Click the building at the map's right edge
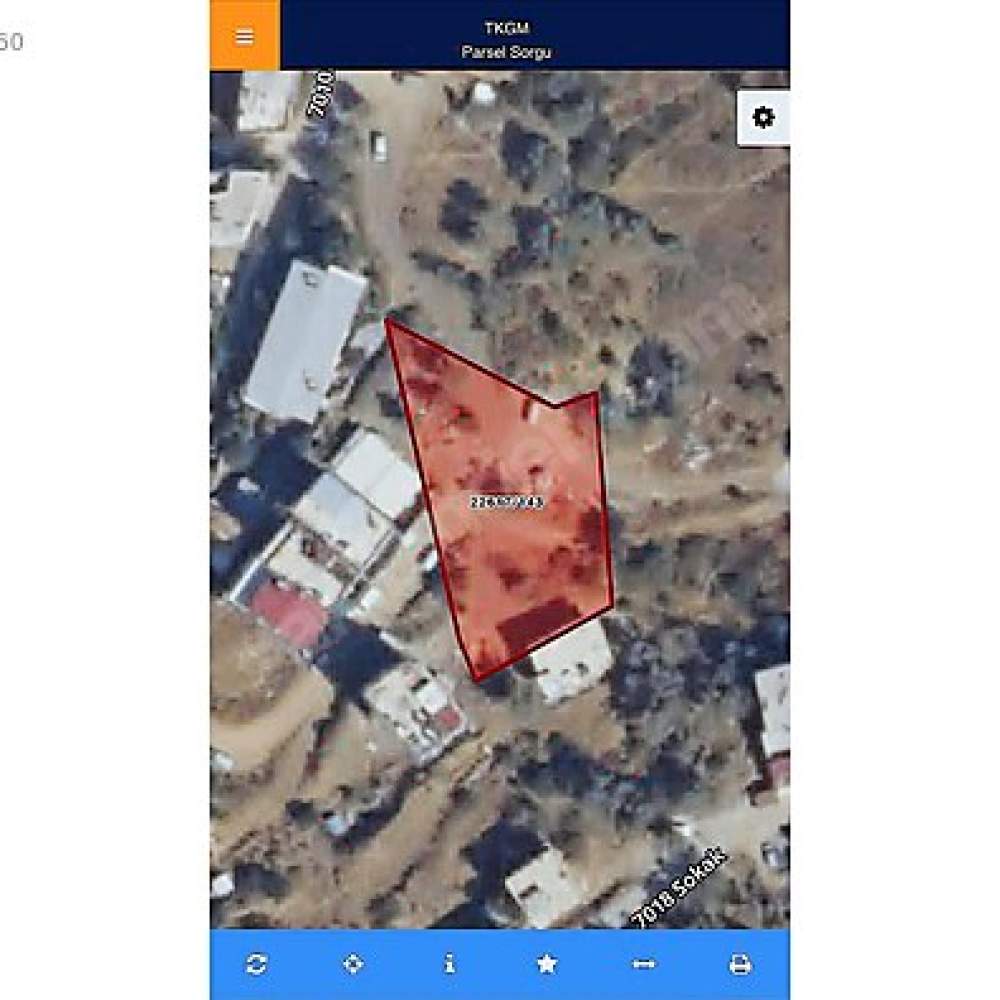This screenshot has width=1000, height=1000. click(773, 711)
